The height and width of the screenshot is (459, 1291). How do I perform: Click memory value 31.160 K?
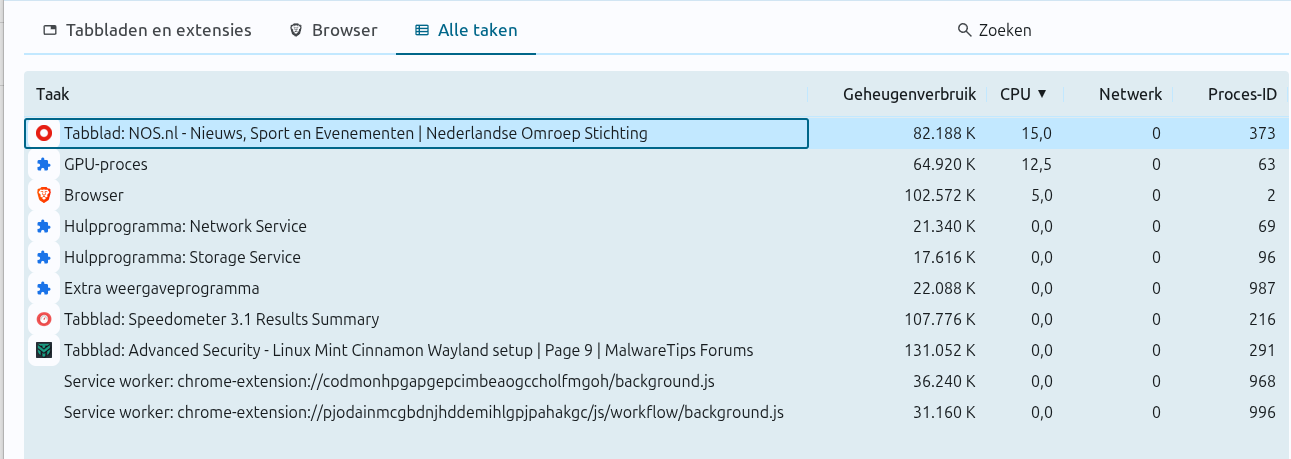[x=944, y=412]
